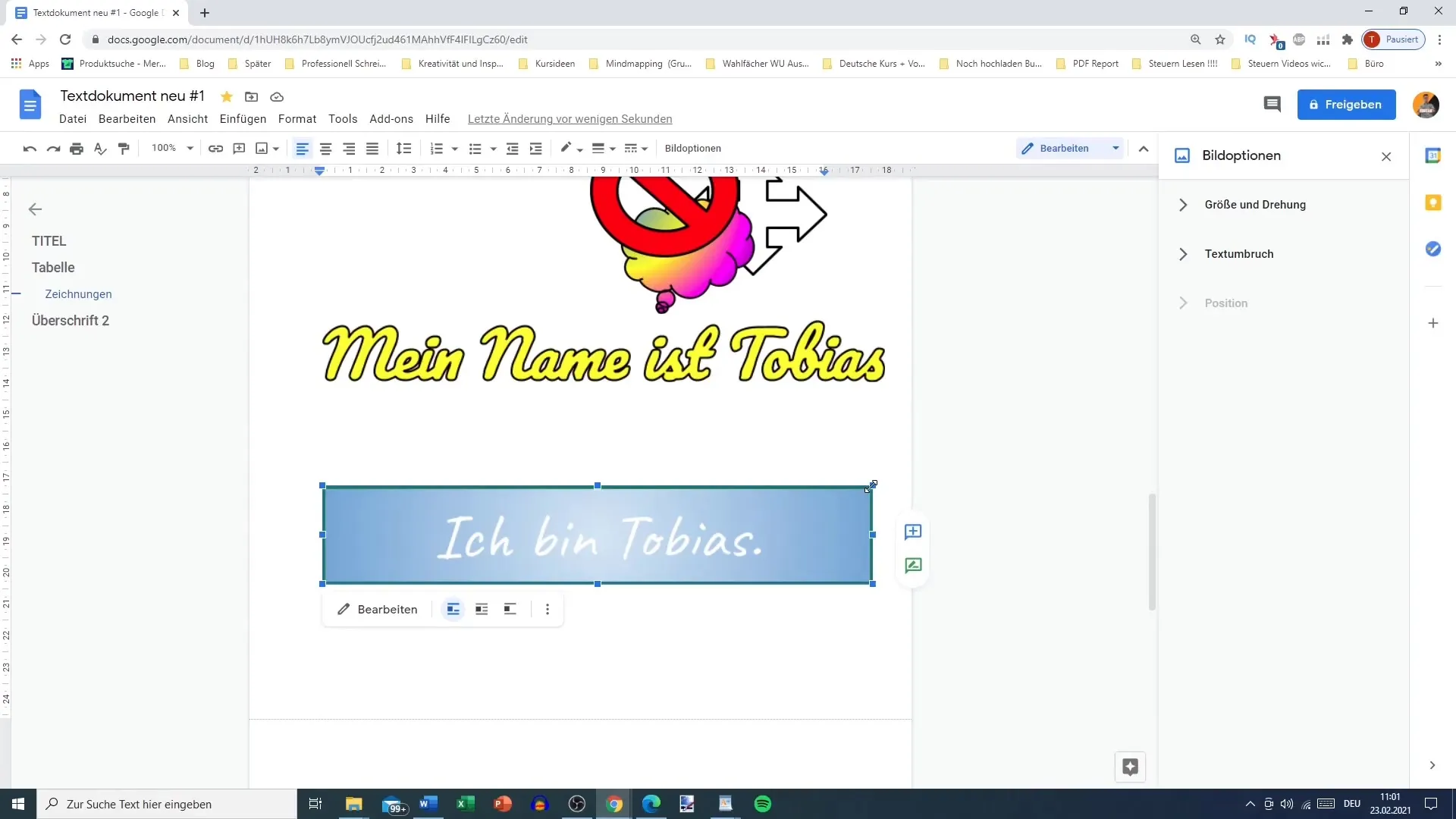1456x819 pixels.
Task: Select the Zeichnungen tree item
Action: 78,294
